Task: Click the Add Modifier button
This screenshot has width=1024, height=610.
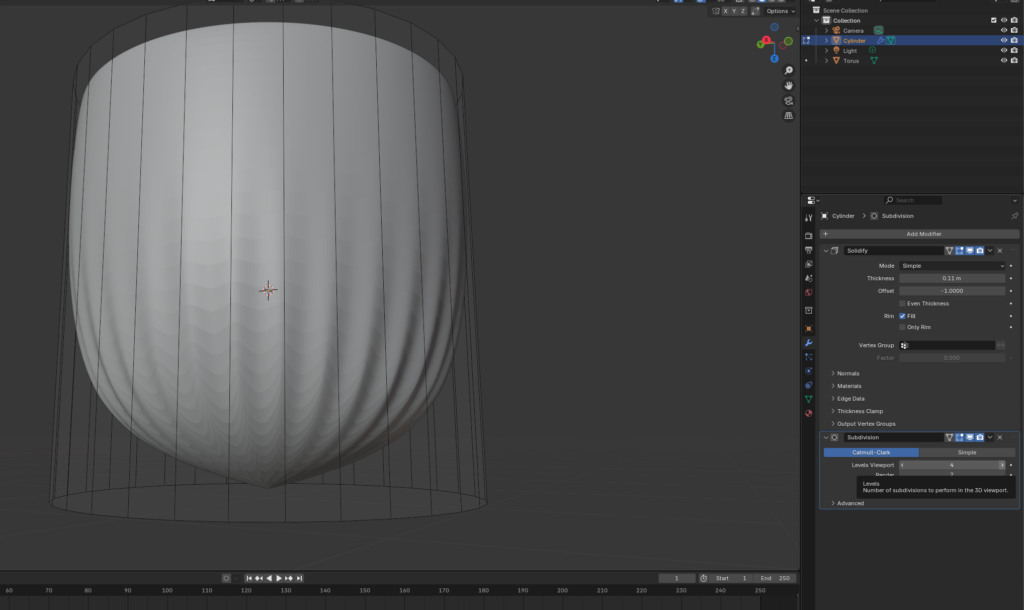Action: [x=923, y=234]
